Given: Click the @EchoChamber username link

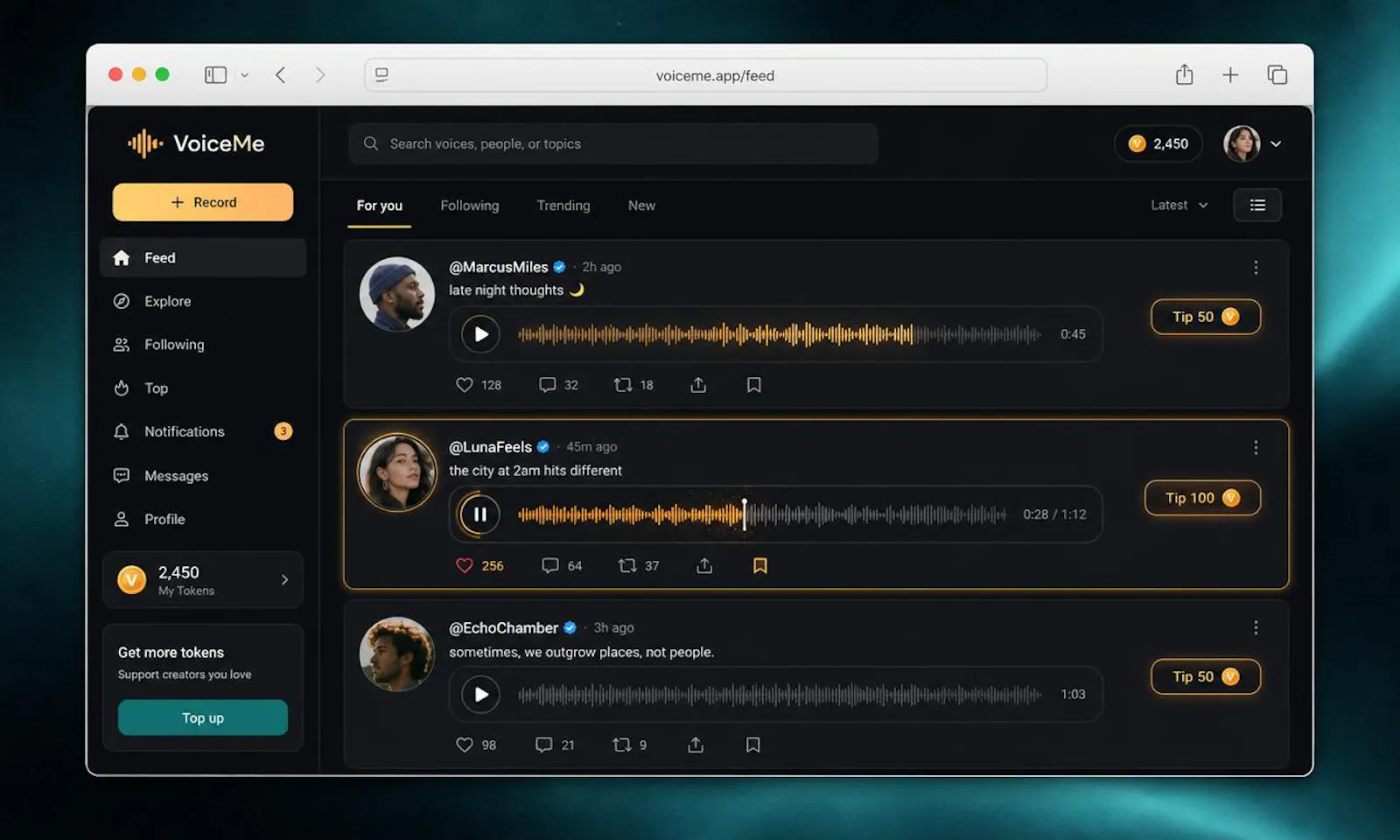Looking at the screenshot, I should 503,628.
